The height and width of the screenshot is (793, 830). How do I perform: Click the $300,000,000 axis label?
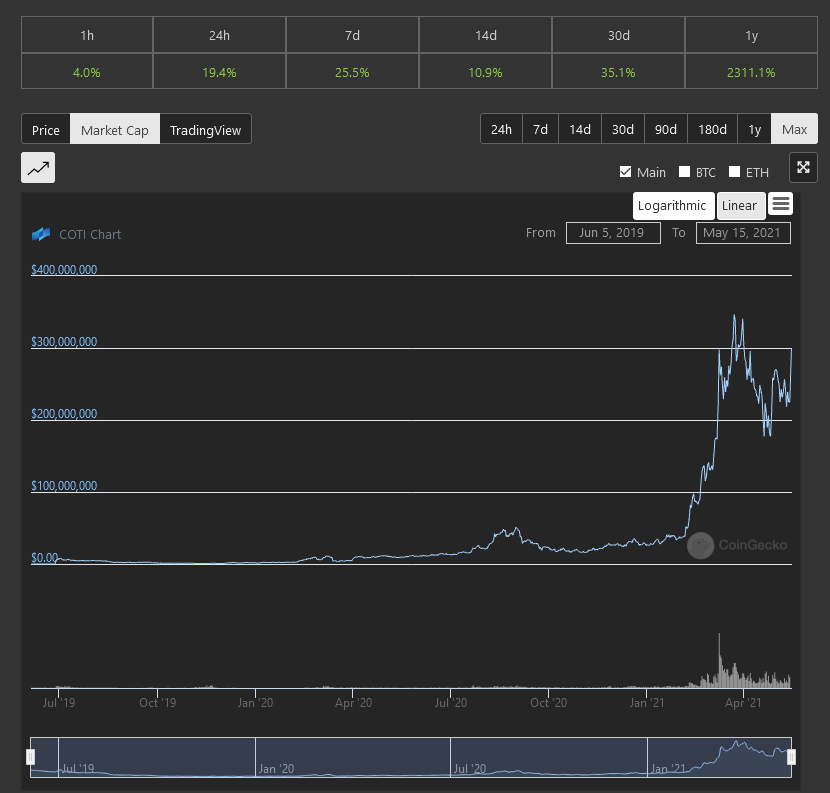pos(64,342)
